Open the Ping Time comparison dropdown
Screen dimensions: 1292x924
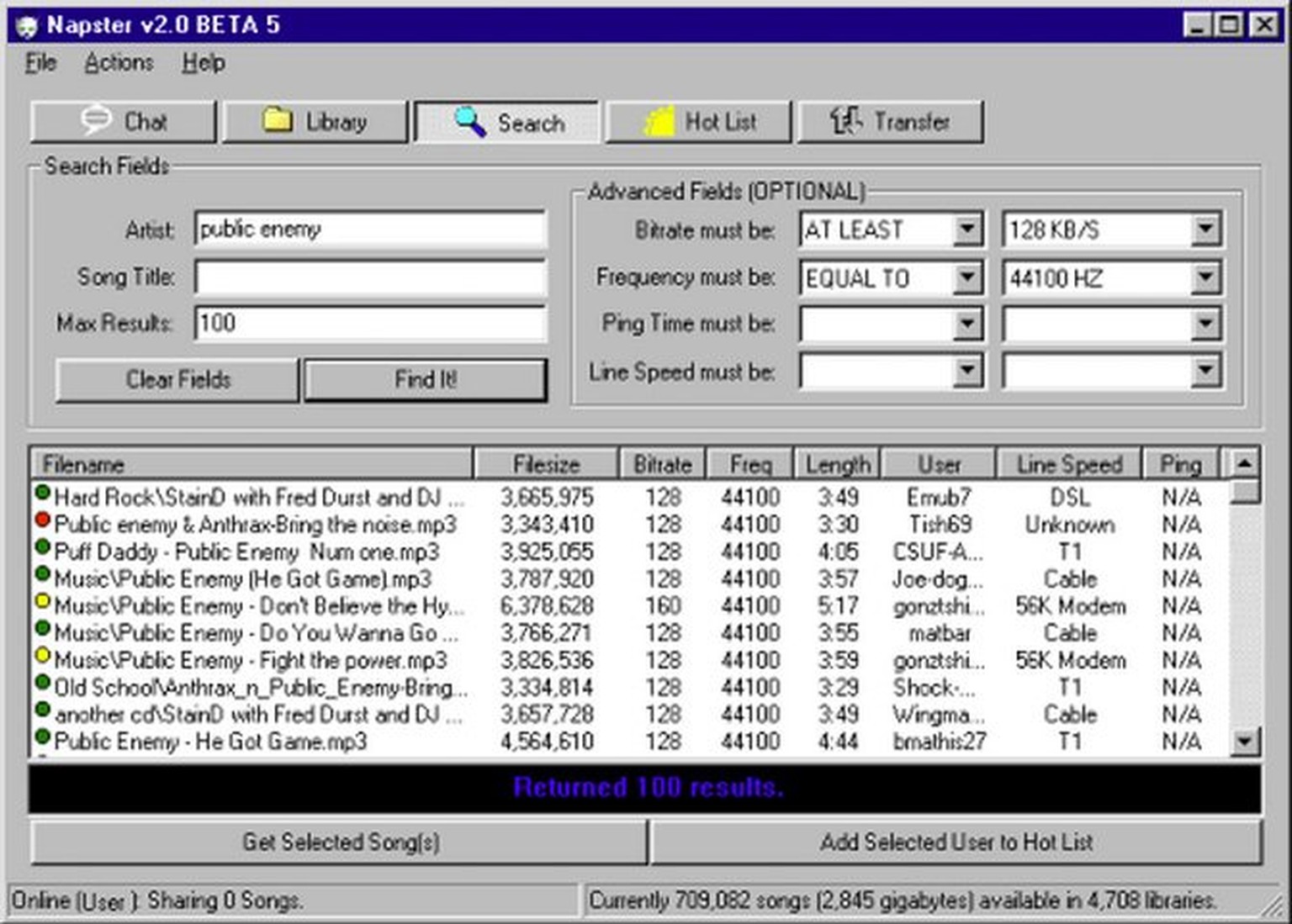coord(967,324)
